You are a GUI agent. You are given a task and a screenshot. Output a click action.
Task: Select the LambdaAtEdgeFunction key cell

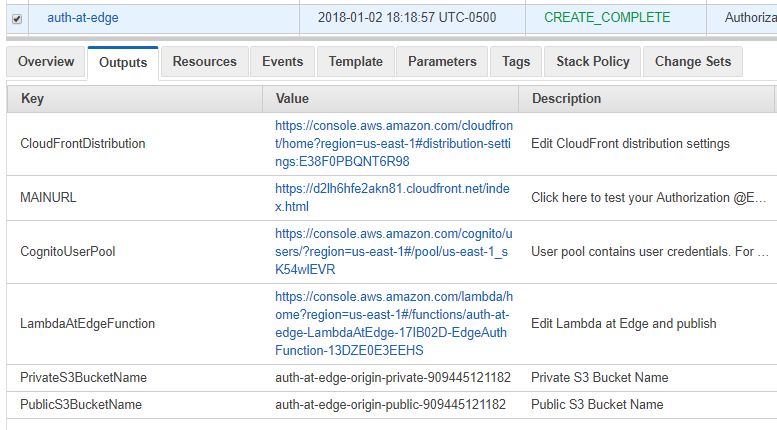(87, 323)
